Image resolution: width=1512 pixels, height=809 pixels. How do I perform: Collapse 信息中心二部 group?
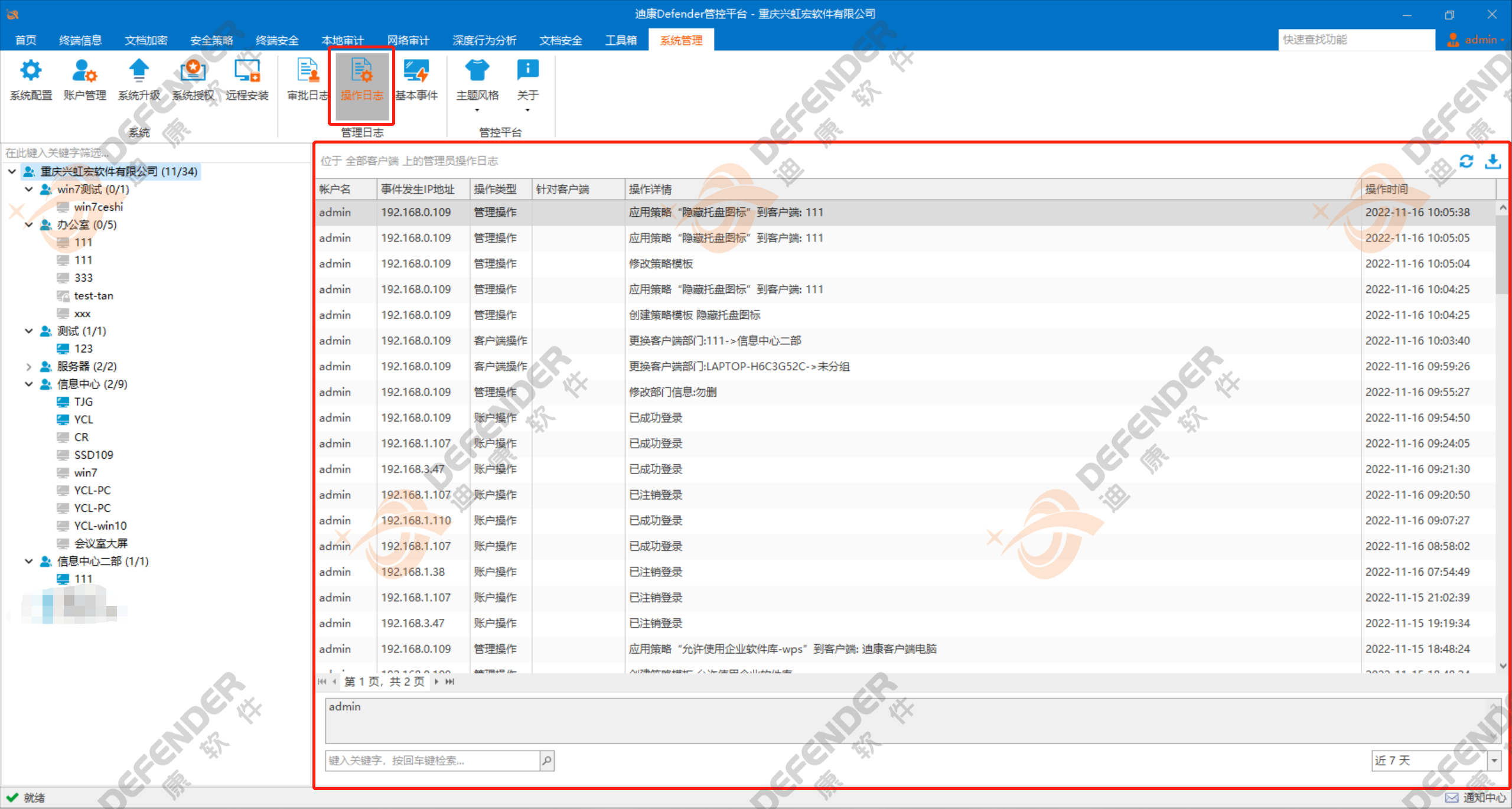(x=28, y=561)
